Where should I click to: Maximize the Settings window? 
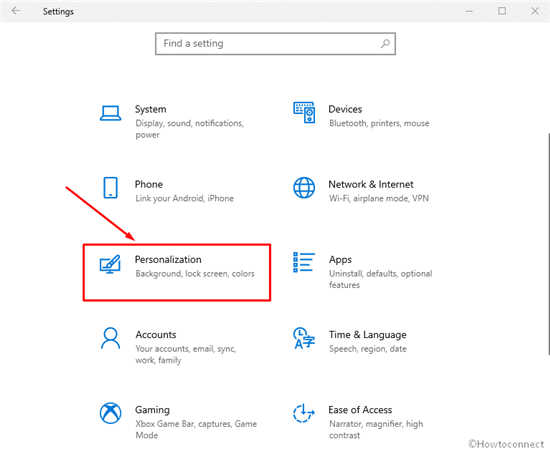(x=502, y=11)
